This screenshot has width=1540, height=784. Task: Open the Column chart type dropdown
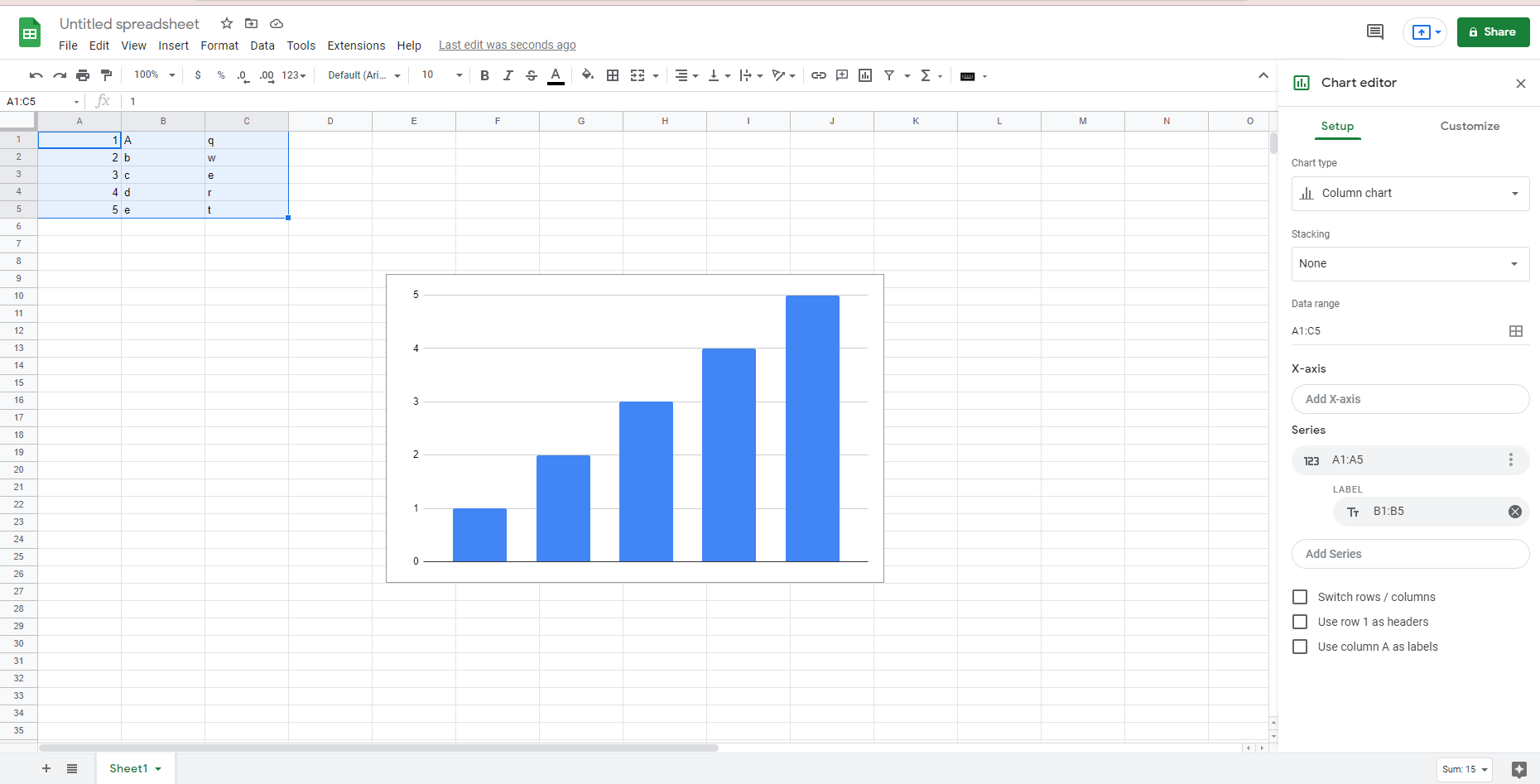[1410, 194]
